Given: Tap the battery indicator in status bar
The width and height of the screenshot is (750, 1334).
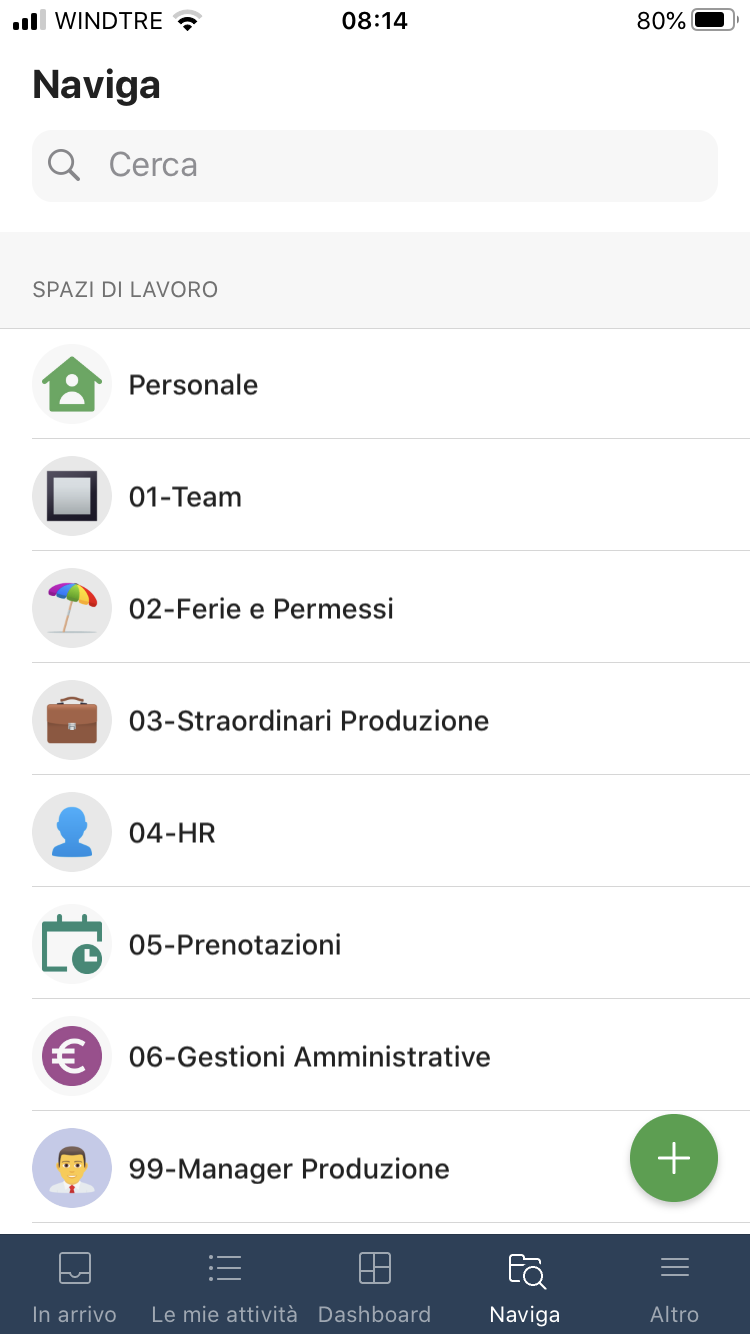Looking at the screenshot, I should 714,21.
